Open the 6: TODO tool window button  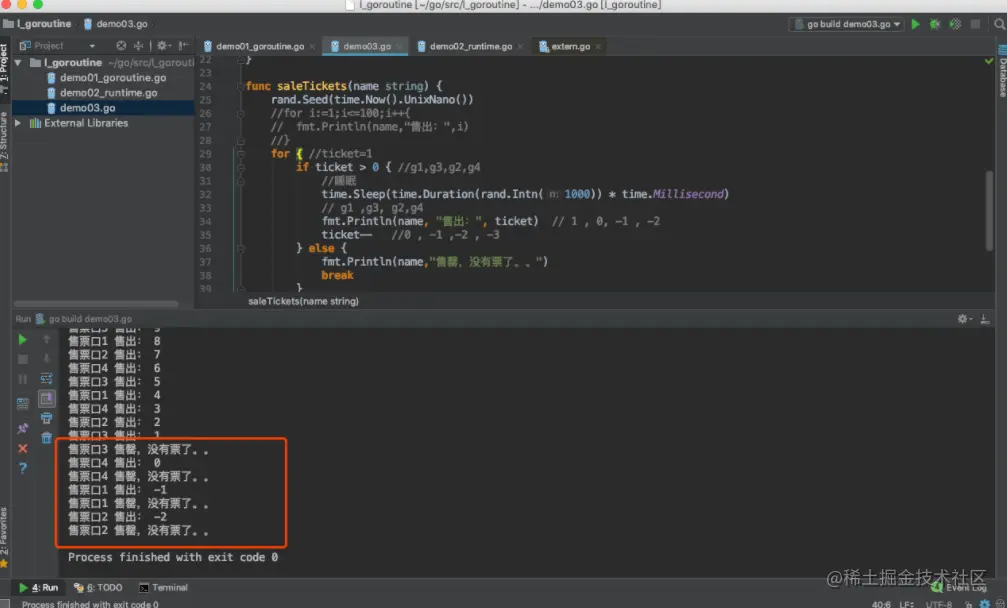[98, 587]
